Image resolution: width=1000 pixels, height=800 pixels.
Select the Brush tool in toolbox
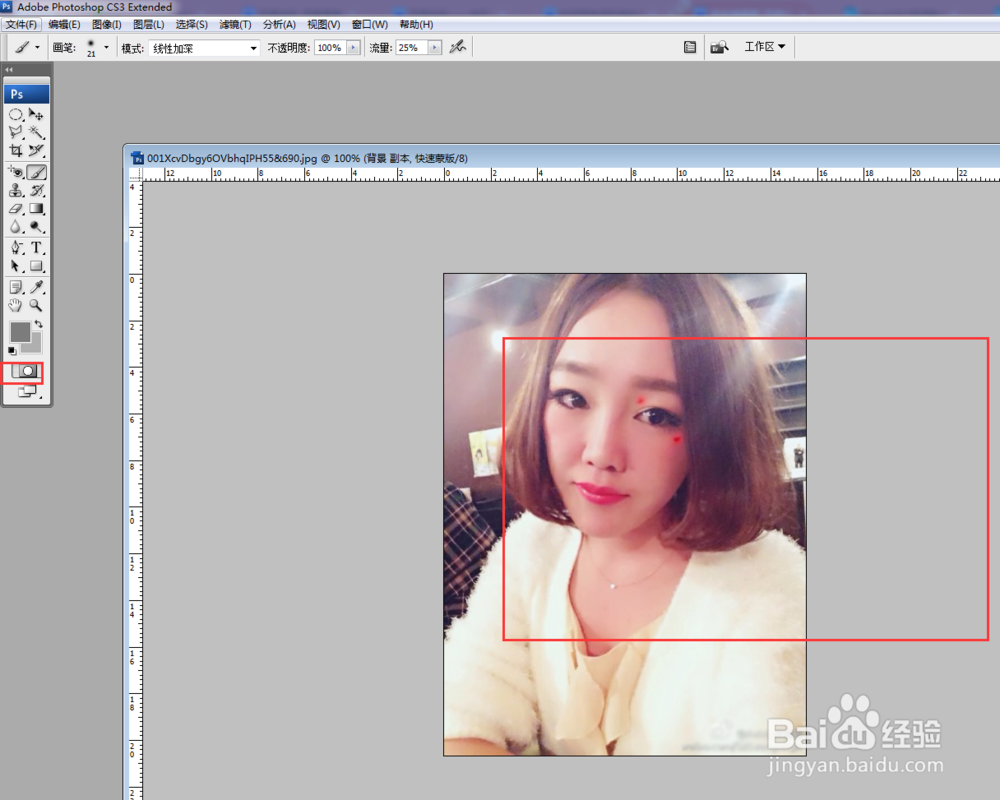(x=36, y=172)
